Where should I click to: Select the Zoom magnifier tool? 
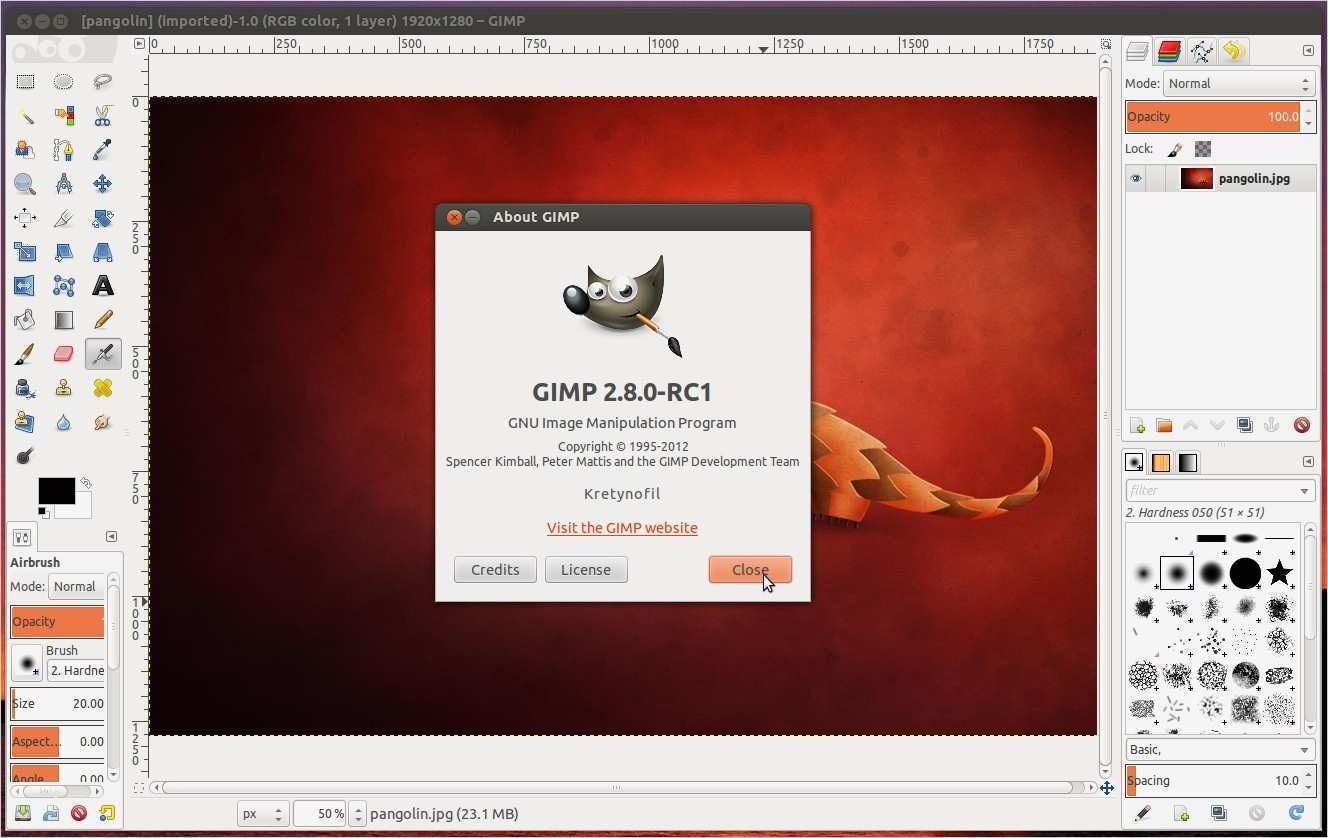(x=25, y=184)
